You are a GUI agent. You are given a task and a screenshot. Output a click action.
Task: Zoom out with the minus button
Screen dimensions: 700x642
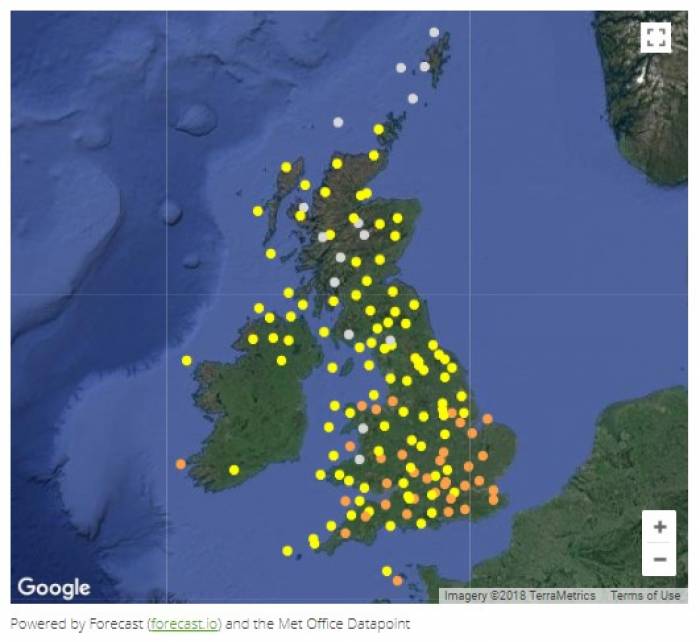click(659, 559)
